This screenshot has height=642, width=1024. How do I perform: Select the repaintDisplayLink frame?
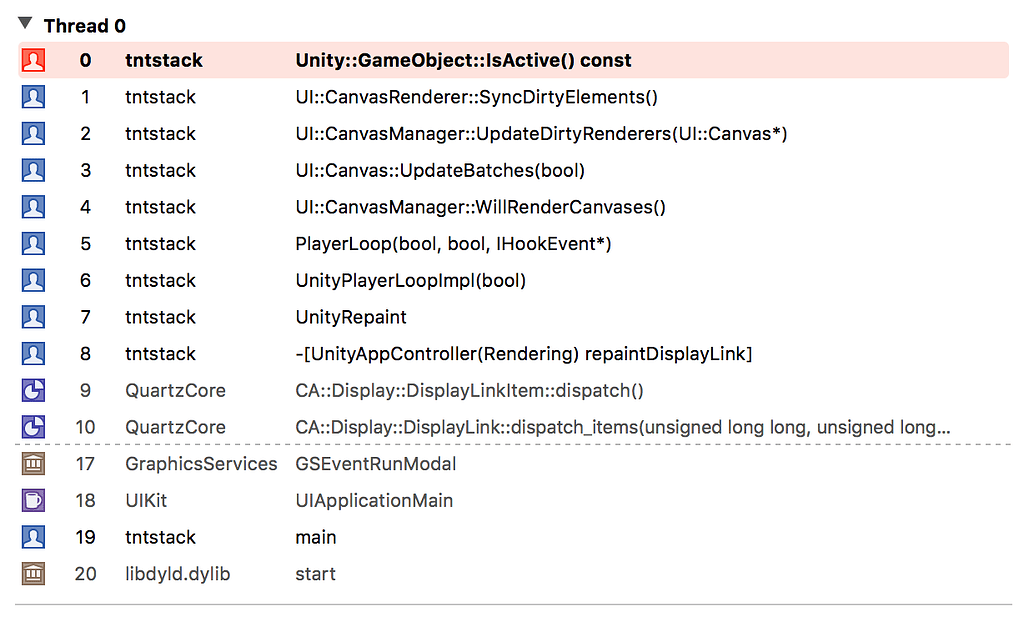pyautogui.click(x=523, y=354)
